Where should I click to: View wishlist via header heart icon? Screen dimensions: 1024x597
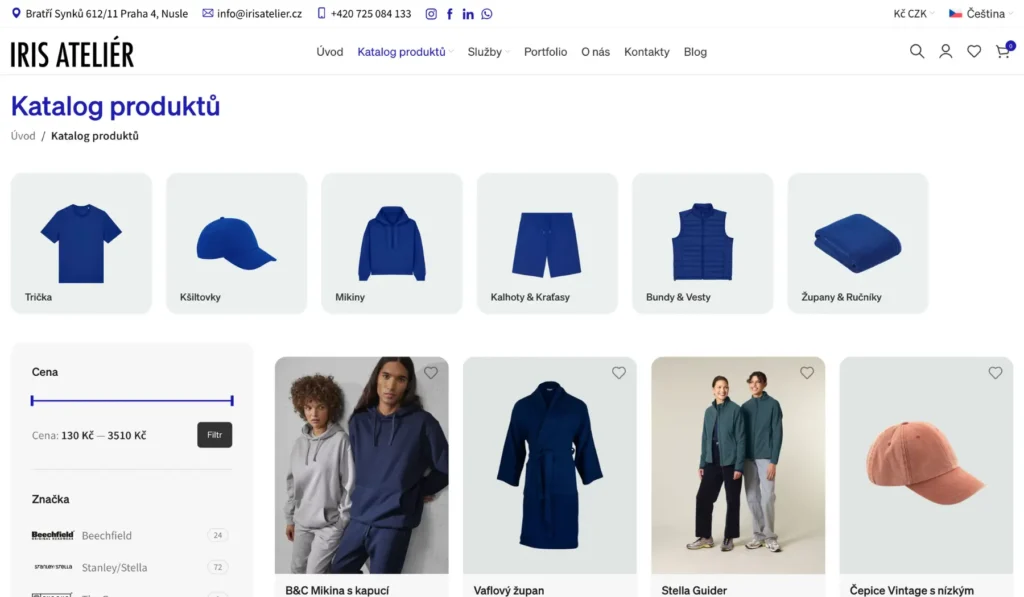tap(974, 51)
